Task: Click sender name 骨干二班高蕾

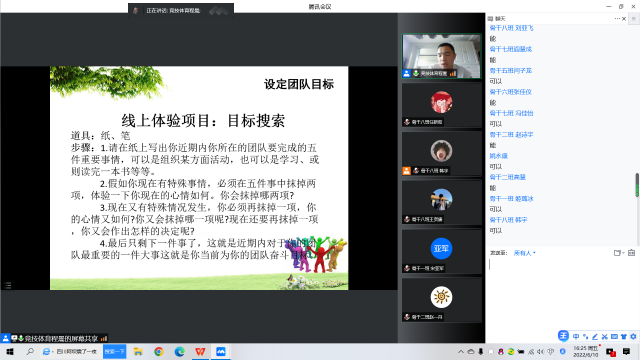Action: (508, 177)
